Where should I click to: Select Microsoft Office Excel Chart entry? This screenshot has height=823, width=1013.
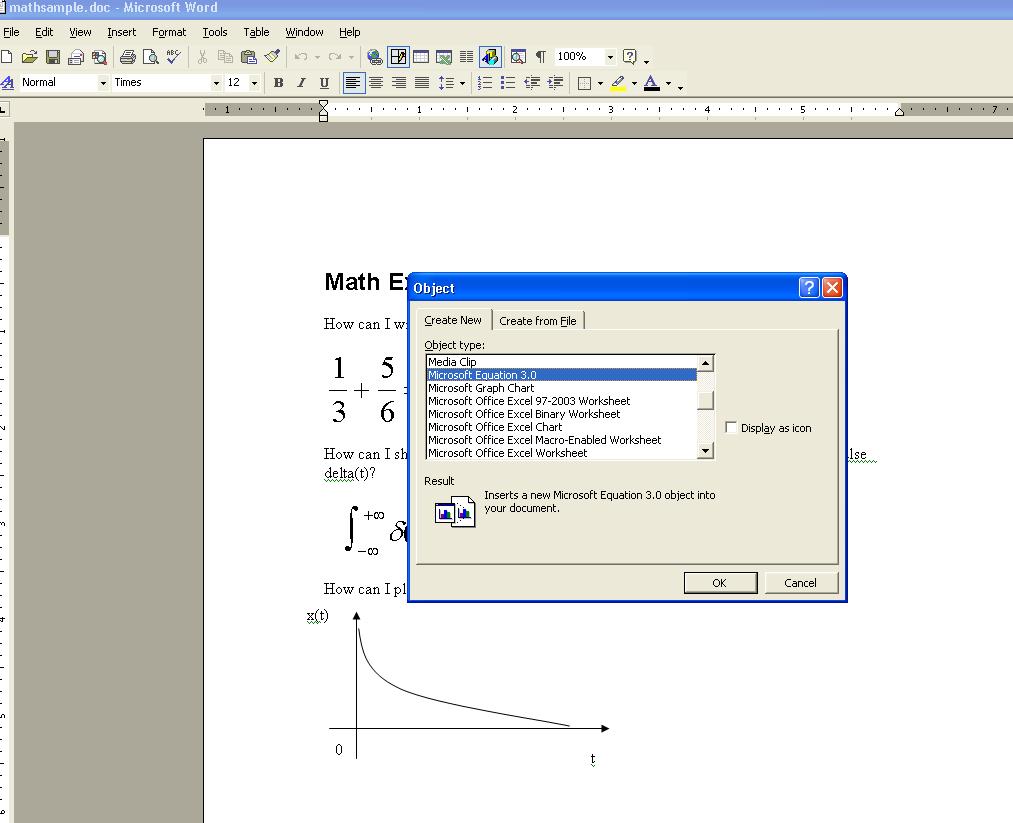click(x=561, y=427)
